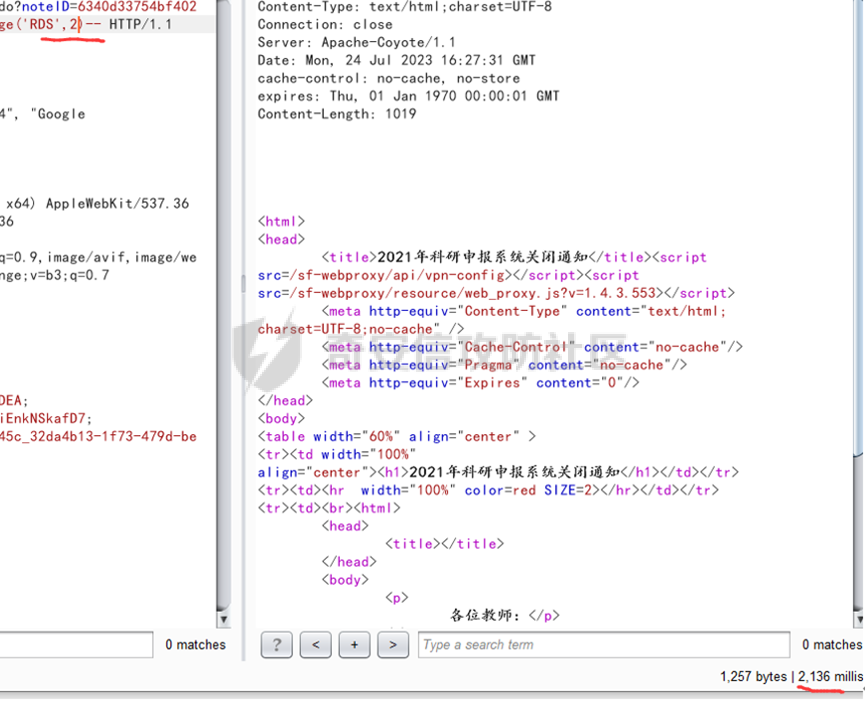Click the plus search options button
Viewport: 865px width, 702px height.
point(354,645)
